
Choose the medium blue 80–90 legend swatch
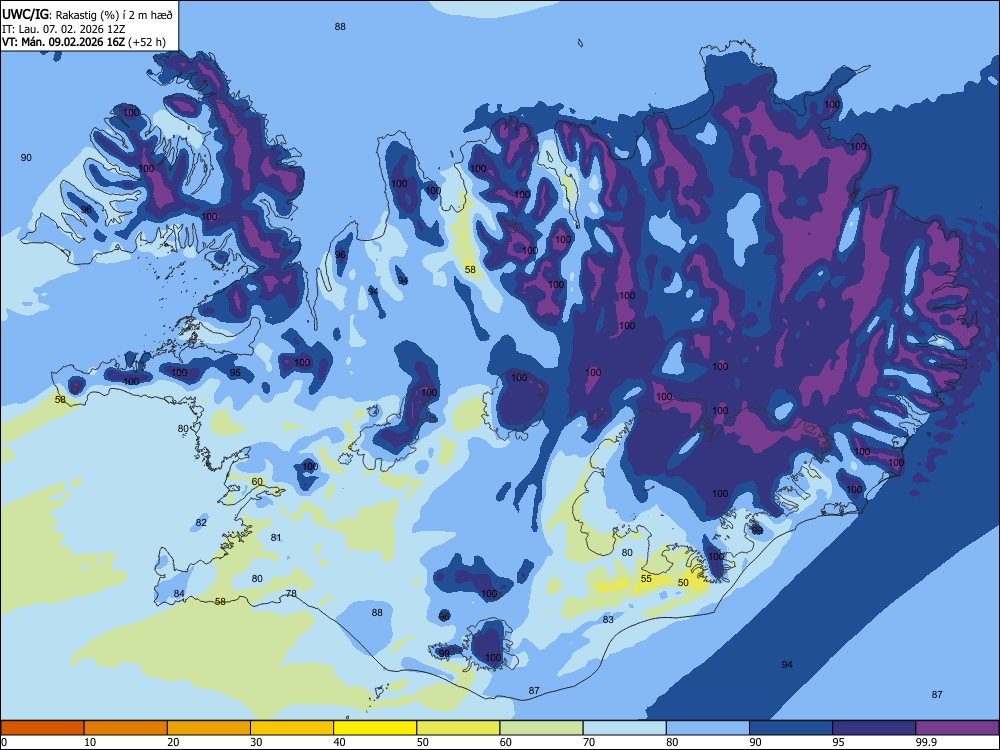click(708, 728)
